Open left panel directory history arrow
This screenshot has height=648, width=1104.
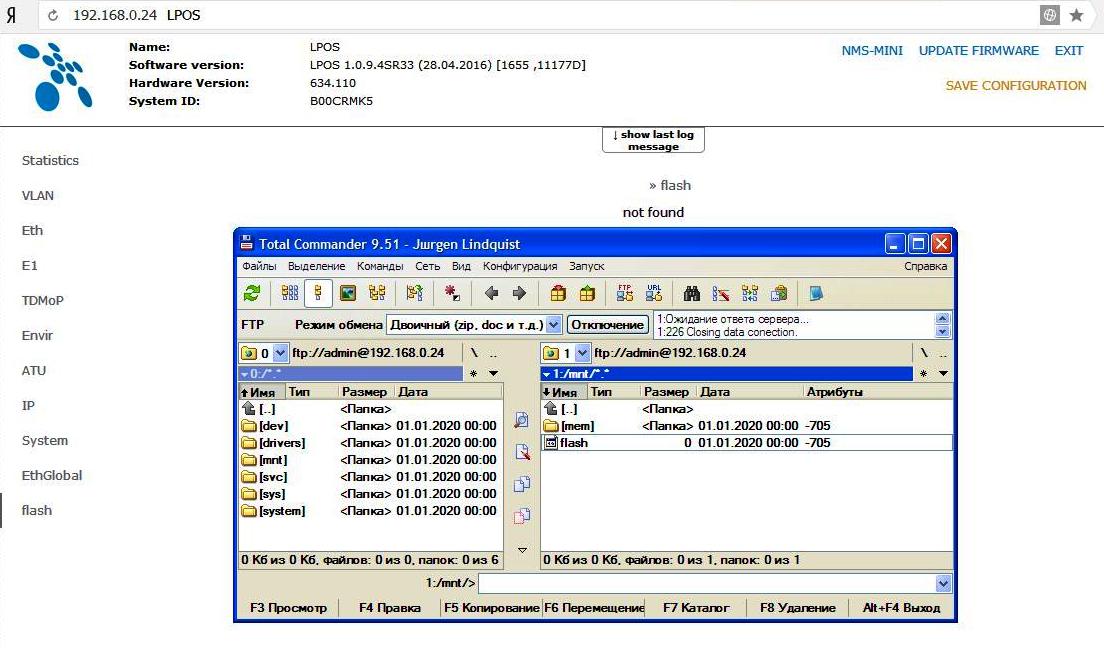[494, 373]
